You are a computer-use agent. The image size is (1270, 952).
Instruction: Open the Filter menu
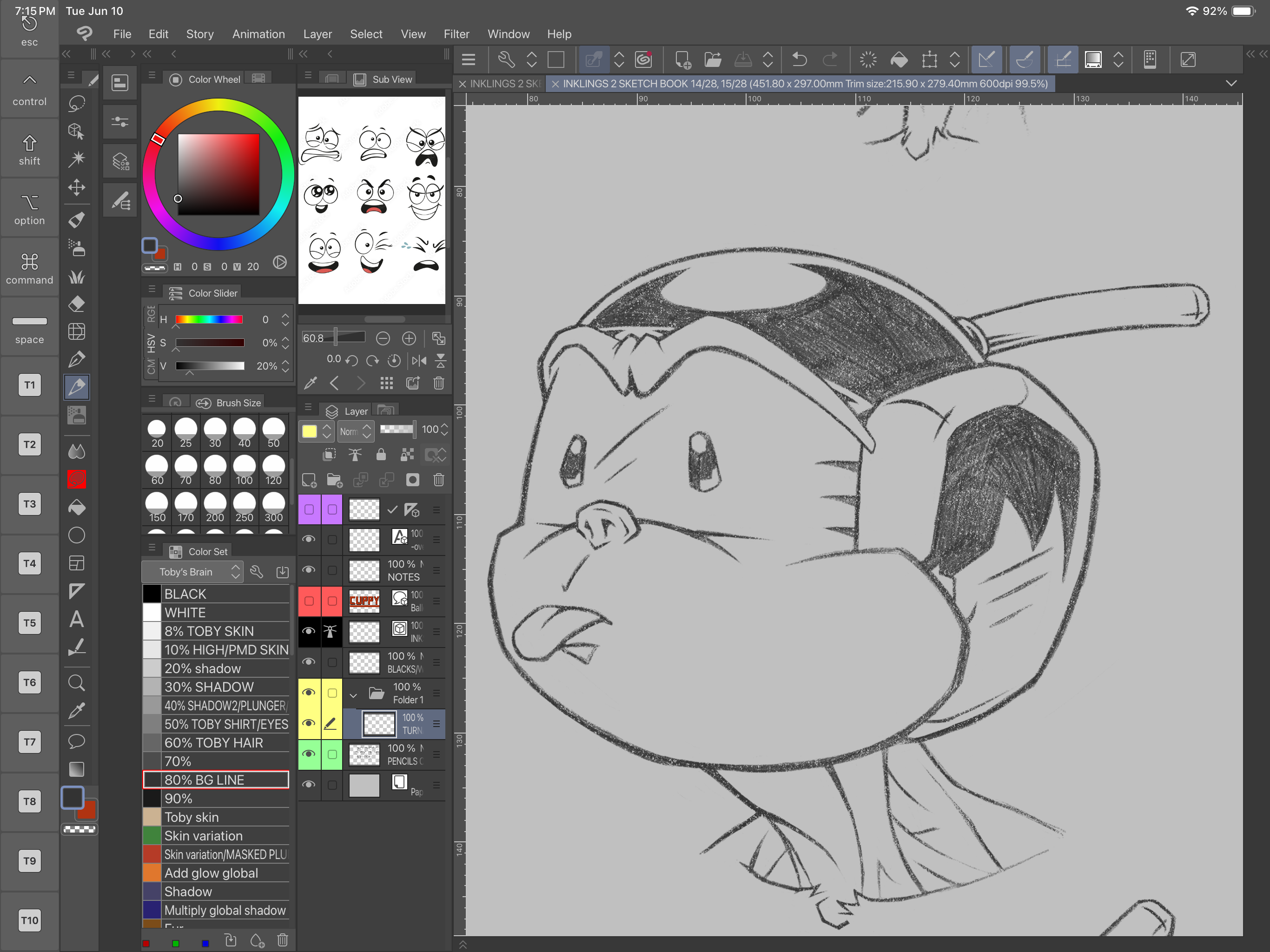[456, 34]
